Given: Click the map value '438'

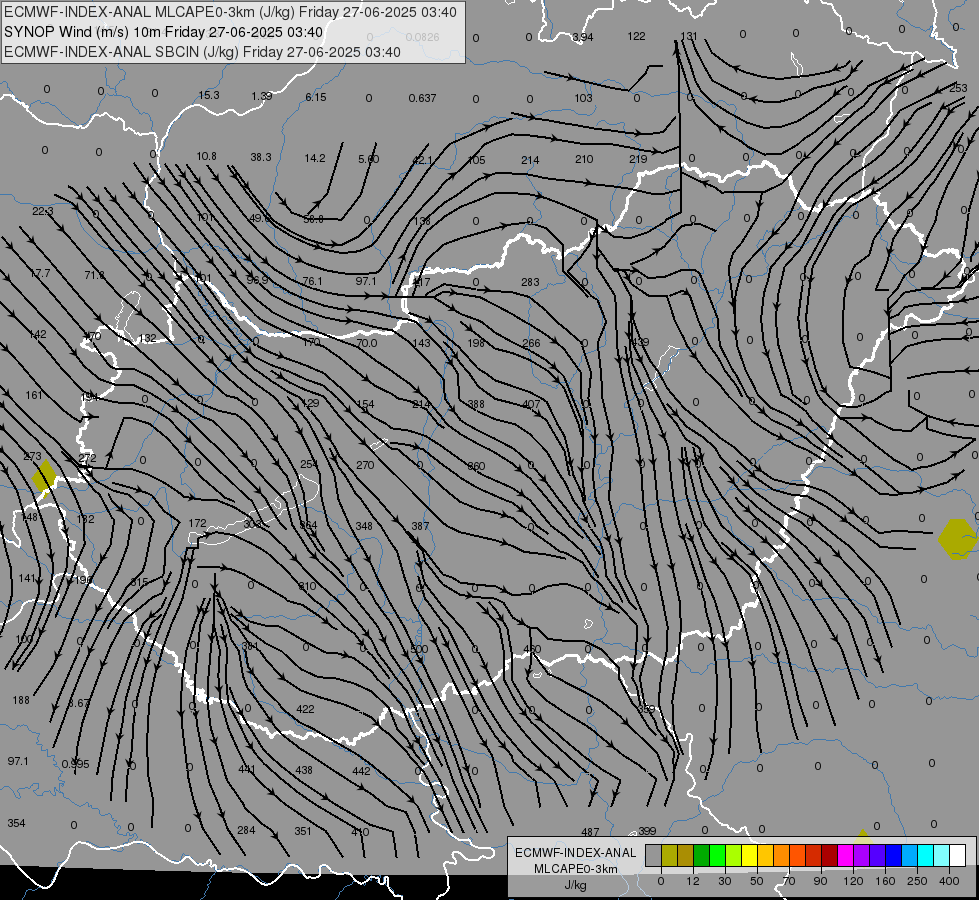Looking at the screenshot, I should pyautogui.click(x=304, y=770).
